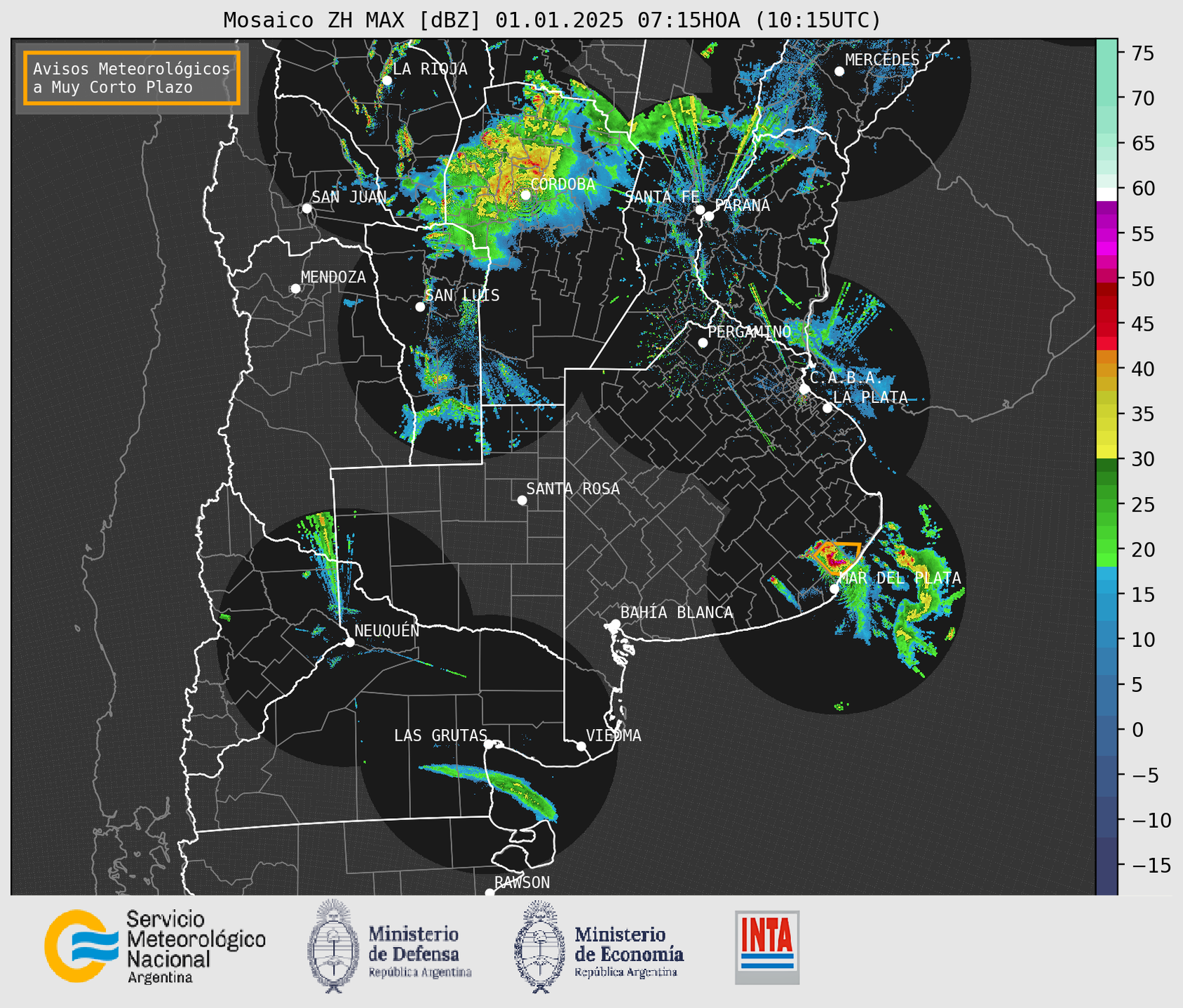Screen dimensions: 1183x1008
Task: Click the NEUQUÉN city label
Action: [386, 630]
